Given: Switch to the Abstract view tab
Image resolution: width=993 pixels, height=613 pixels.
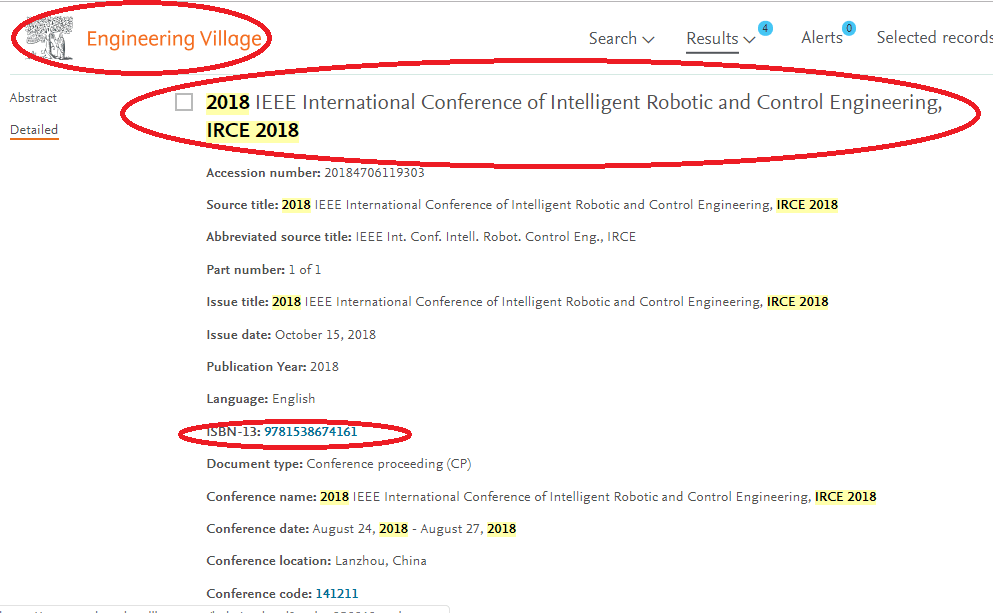Looking at the screenshot, I should tap(33, 98).
